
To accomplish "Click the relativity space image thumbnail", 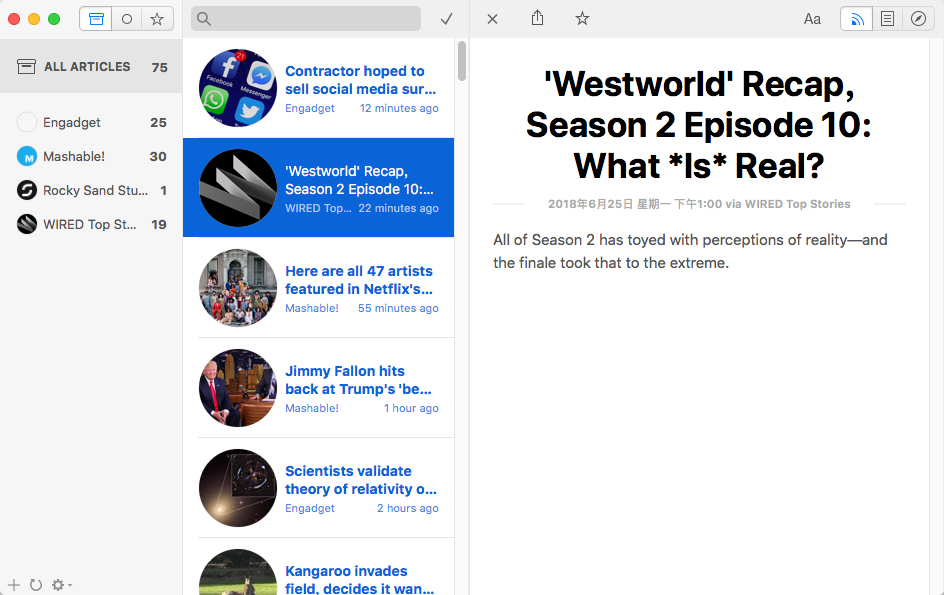I will click(x=238, y=488).
